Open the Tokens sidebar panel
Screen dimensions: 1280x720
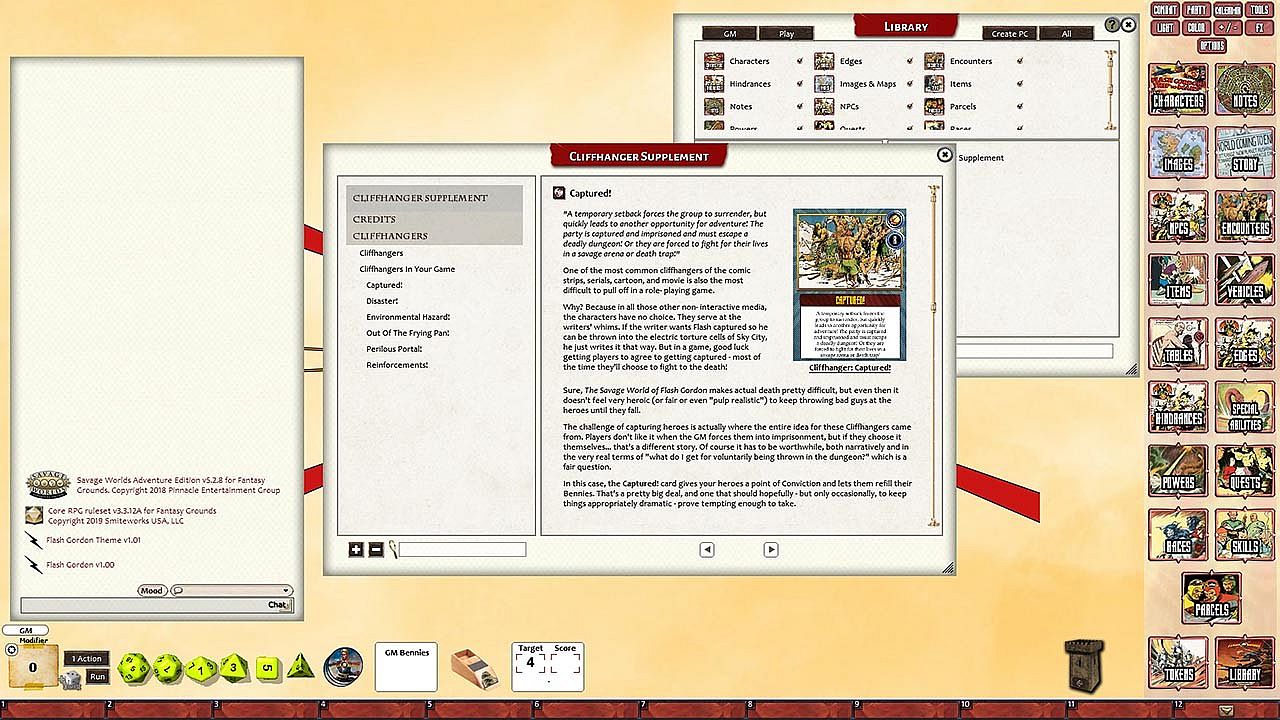[x=1178, y=662]
